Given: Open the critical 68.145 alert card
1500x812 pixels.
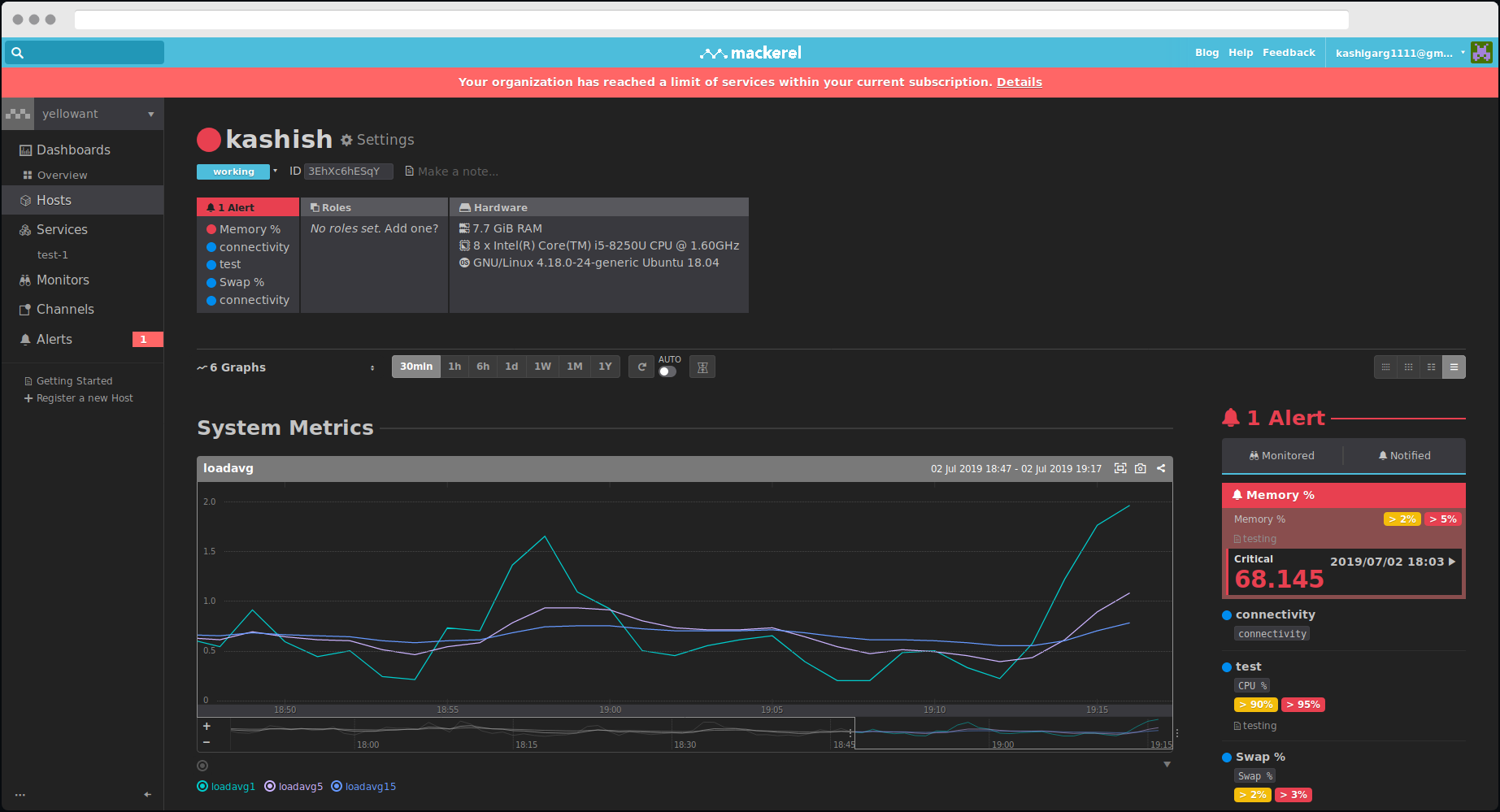Looking at the screenshot, I should pos(1344,572).
